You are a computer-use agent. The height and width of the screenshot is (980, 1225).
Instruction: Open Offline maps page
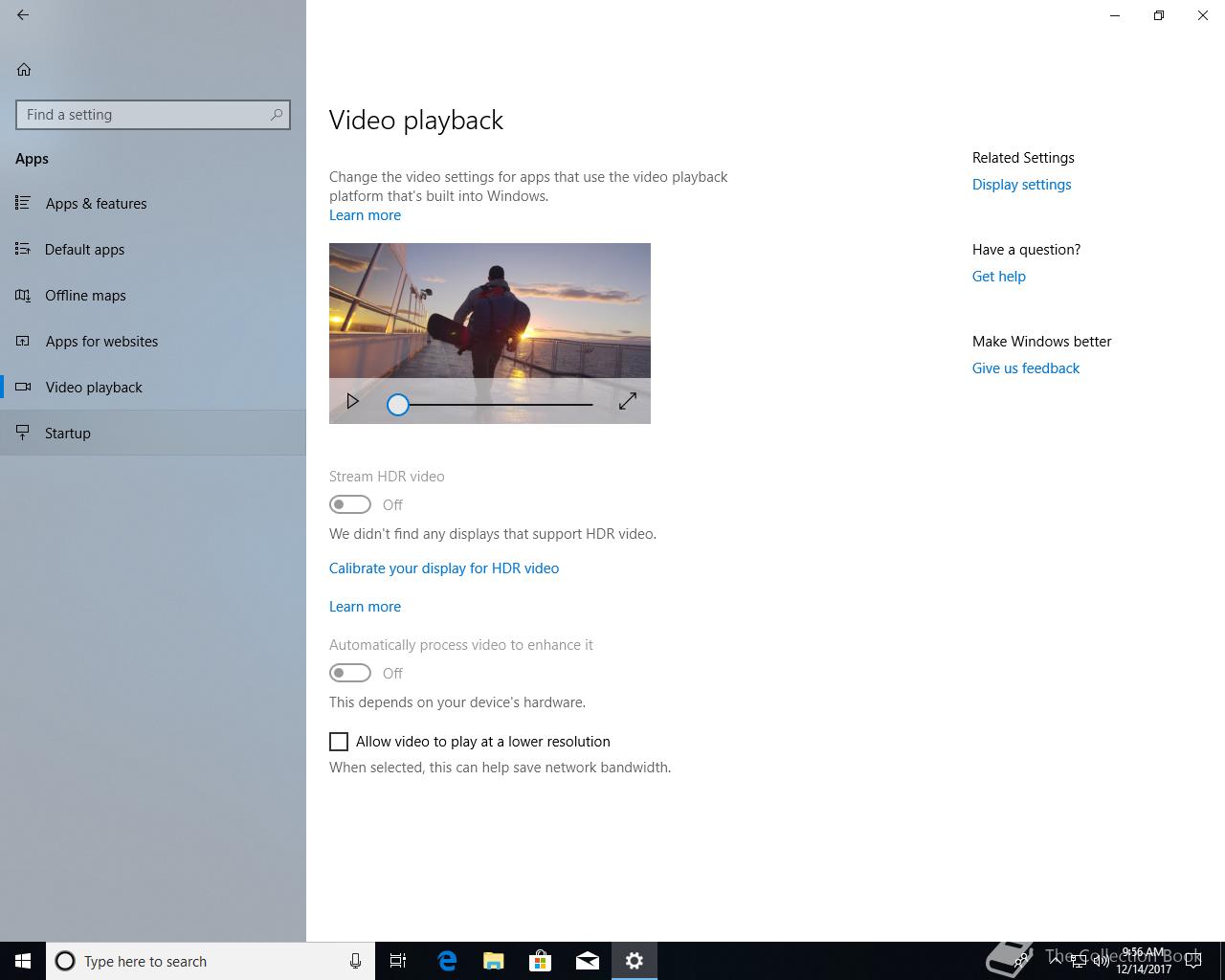pos(153,296)
